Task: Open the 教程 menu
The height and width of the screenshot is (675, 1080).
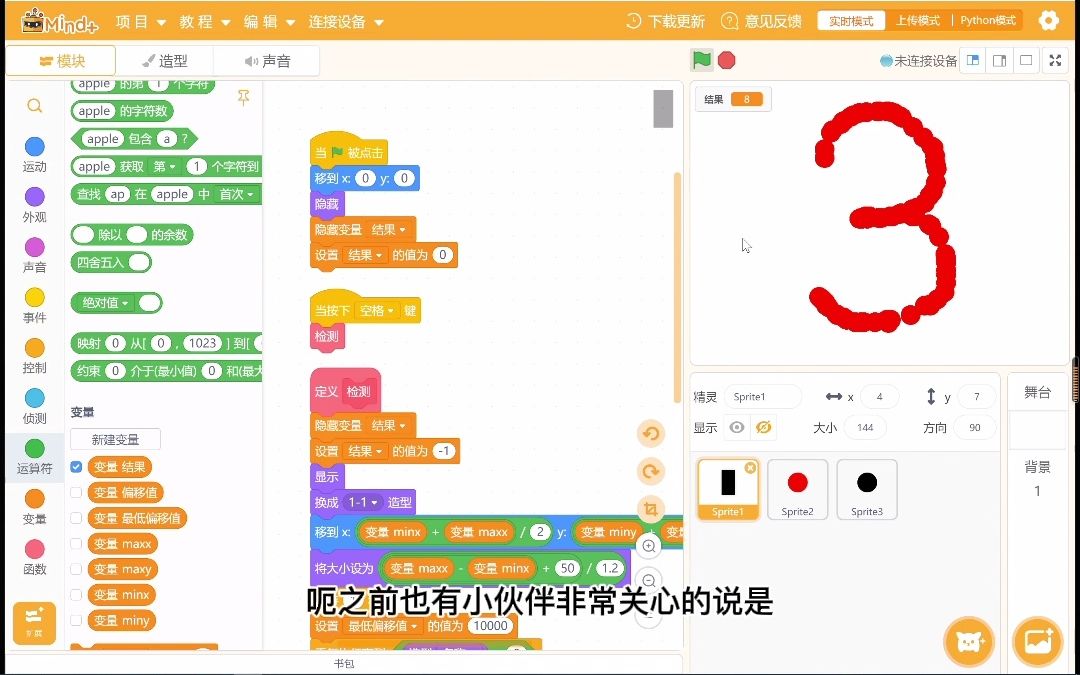Action: (198, 20)
